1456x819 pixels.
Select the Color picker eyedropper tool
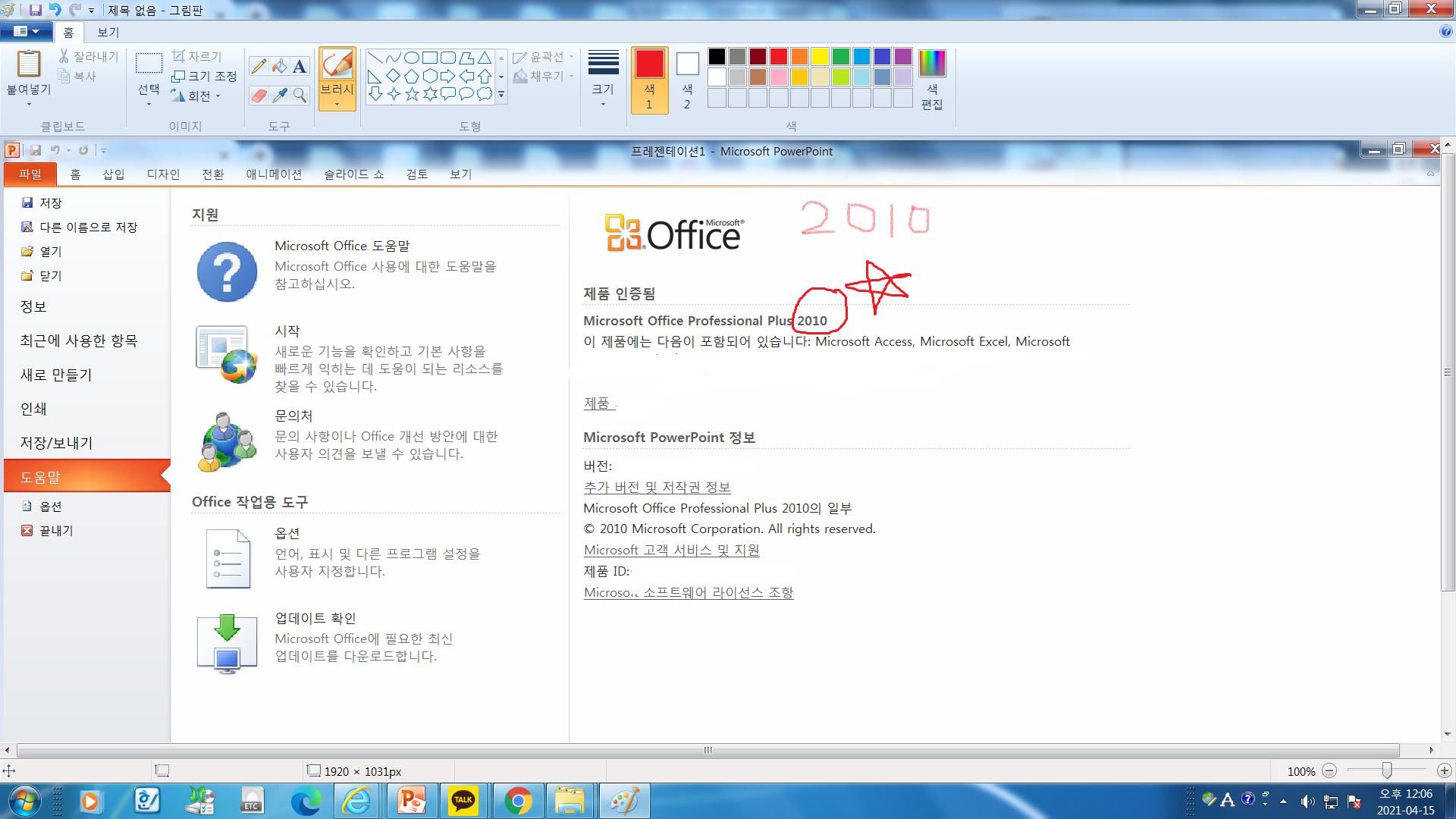coord(279,96)
